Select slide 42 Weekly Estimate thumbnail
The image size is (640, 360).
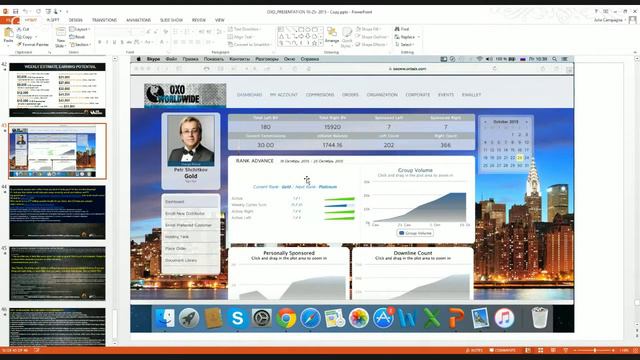pyautogui.click(x=57, y=90)
